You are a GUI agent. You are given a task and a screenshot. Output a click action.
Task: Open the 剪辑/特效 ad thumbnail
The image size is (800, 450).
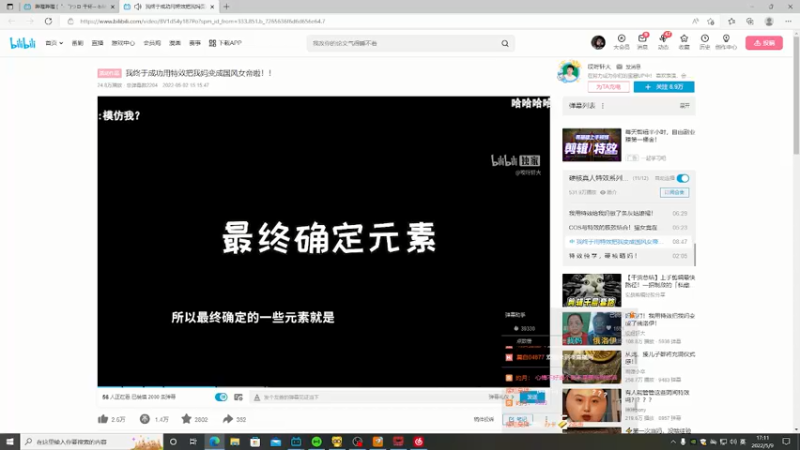[591, 145]
